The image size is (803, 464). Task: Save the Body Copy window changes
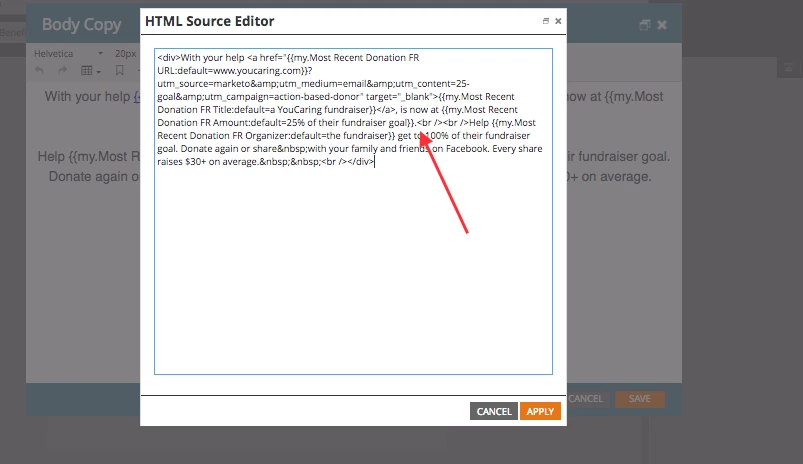click(x=640, y=399)
